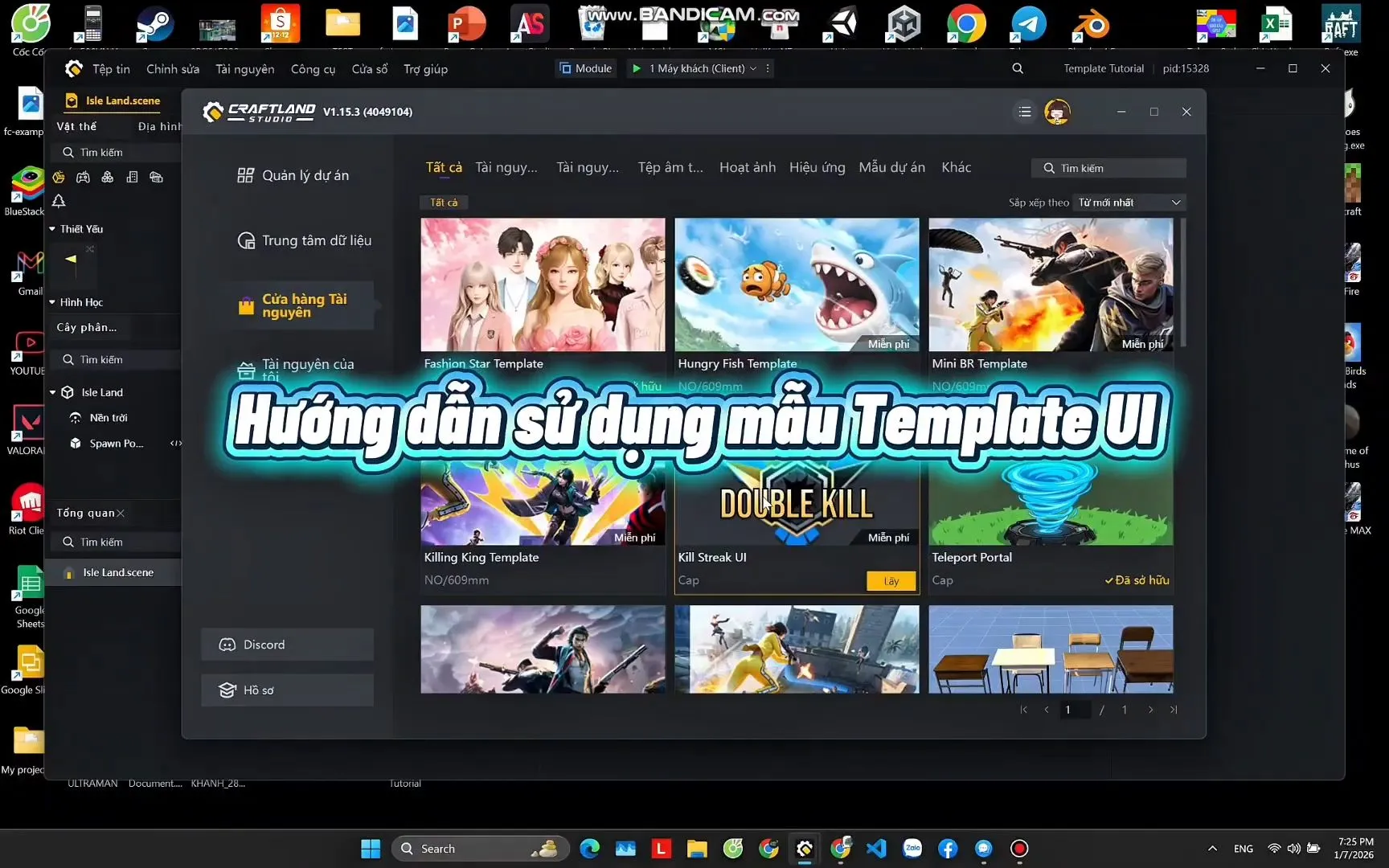Open the Chỉnh sửa menu
Screen dimensions: 1389x868
tap(172, 69)
